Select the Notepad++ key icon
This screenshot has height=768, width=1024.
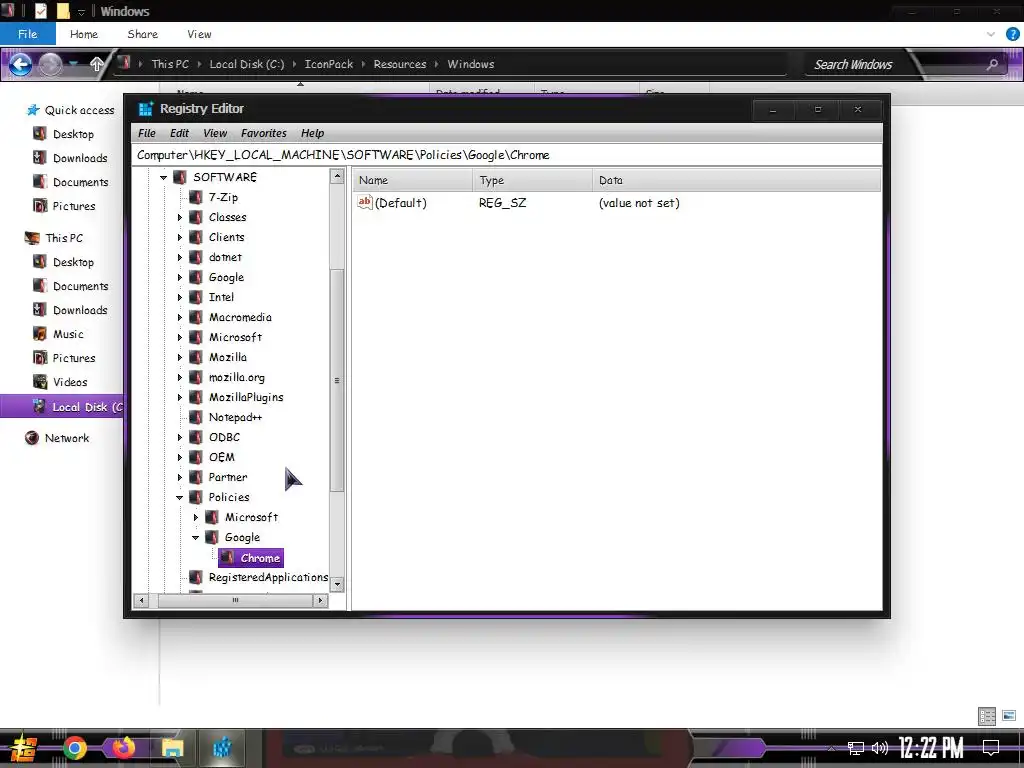195,417
